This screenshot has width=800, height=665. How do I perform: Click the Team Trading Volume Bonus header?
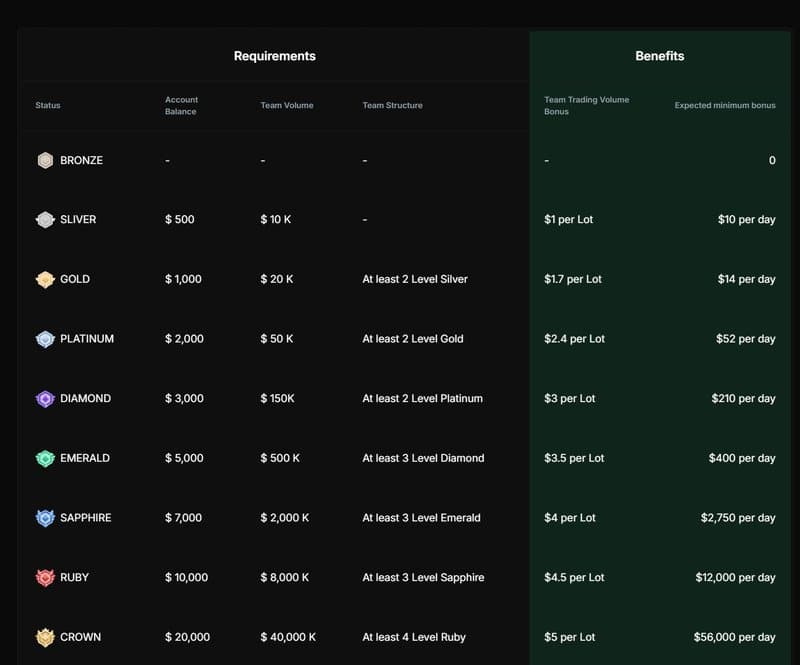[586, 106]
